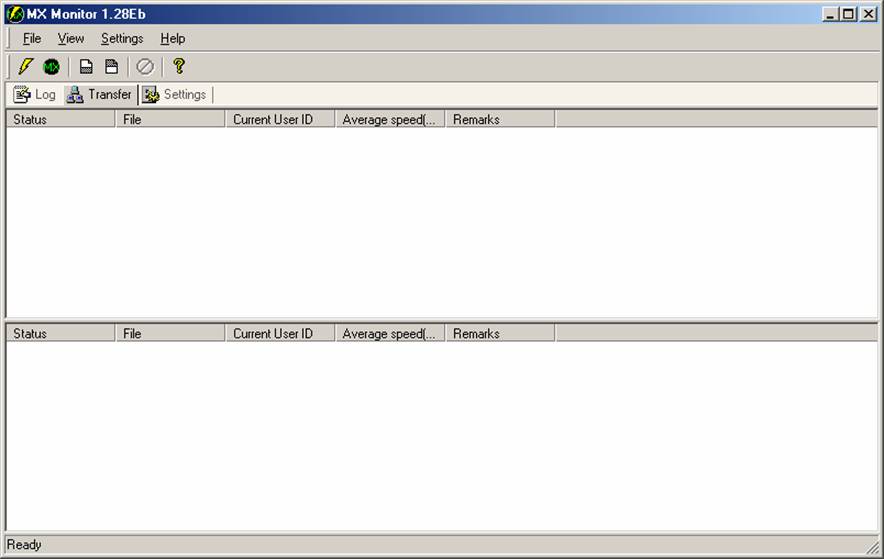
Task: Click upper list Current User ID header
Action: point(280,119)
